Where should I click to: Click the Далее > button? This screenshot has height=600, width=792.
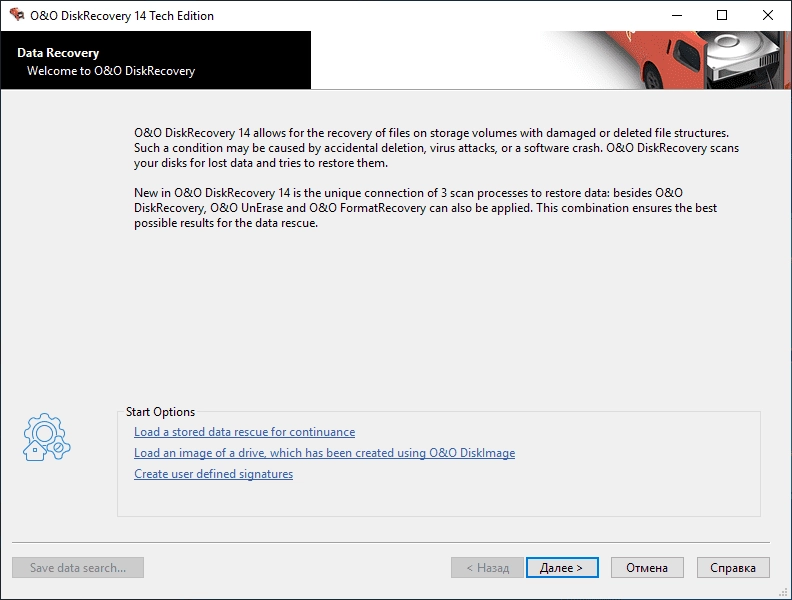(x=562, y=568)
